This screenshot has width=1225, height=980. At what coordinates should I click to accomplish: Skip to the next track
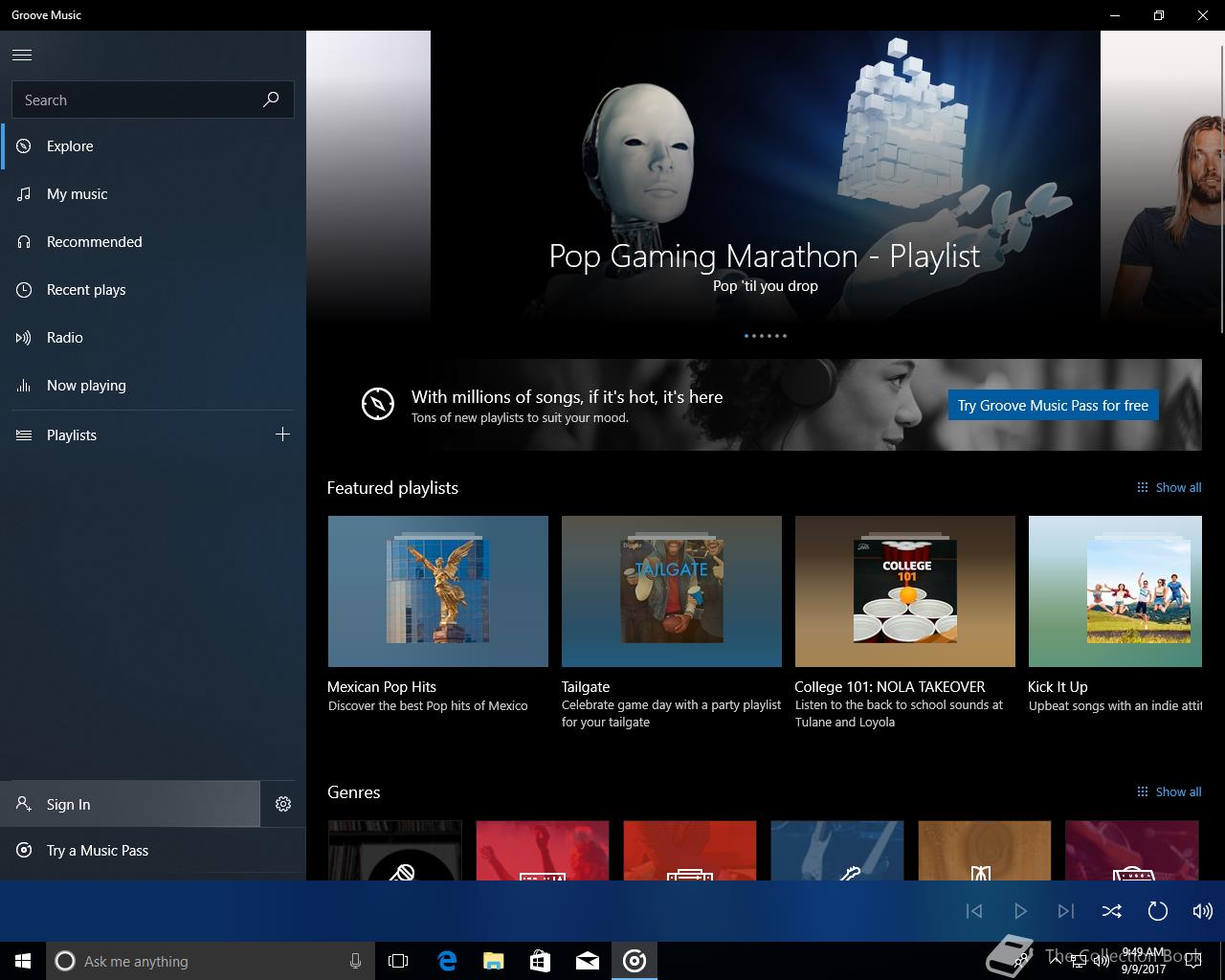1065,911
